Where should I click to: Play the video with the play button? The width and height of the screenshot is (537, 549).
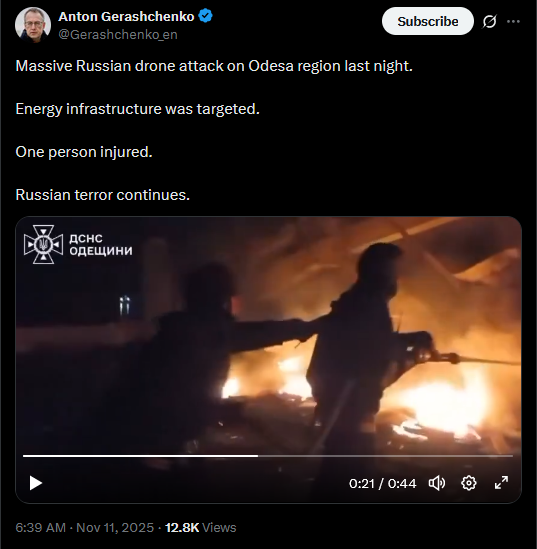pos(36,483)
